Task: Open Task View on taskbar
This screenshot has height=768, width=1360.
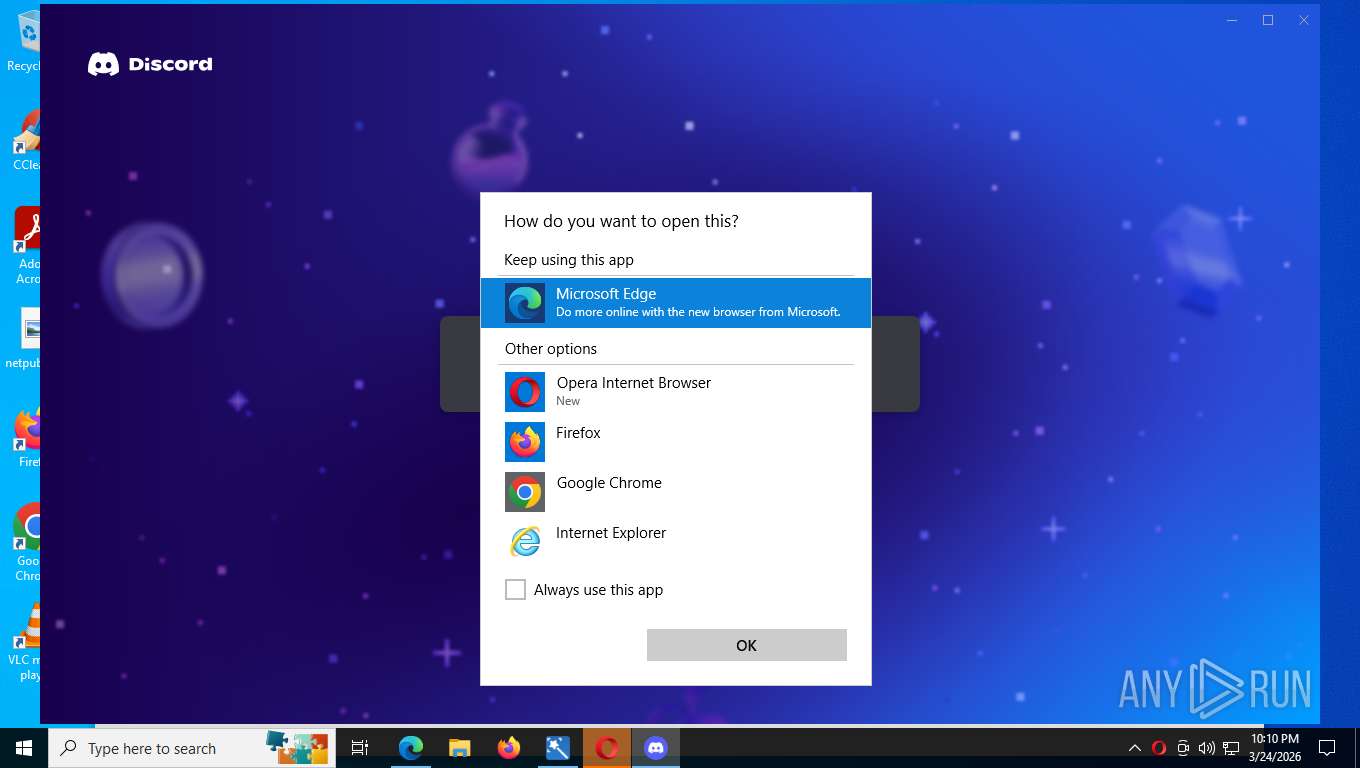Action: 360,748
